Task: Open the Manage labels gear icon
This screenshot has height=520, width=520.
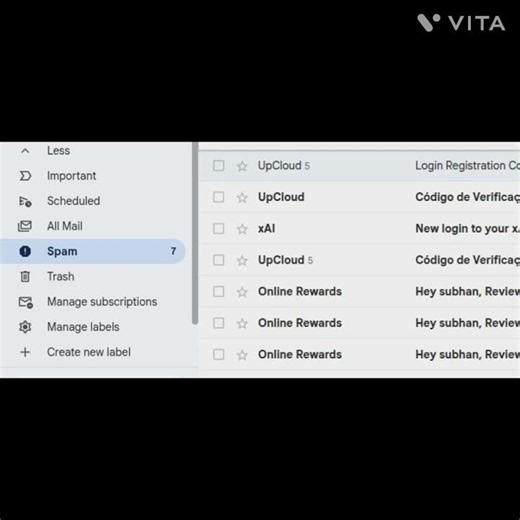Action: (x=25, y=327)
